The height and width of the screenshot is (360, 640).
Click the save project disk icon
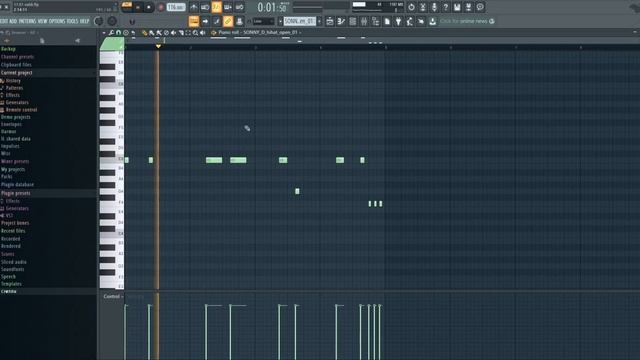457,7
